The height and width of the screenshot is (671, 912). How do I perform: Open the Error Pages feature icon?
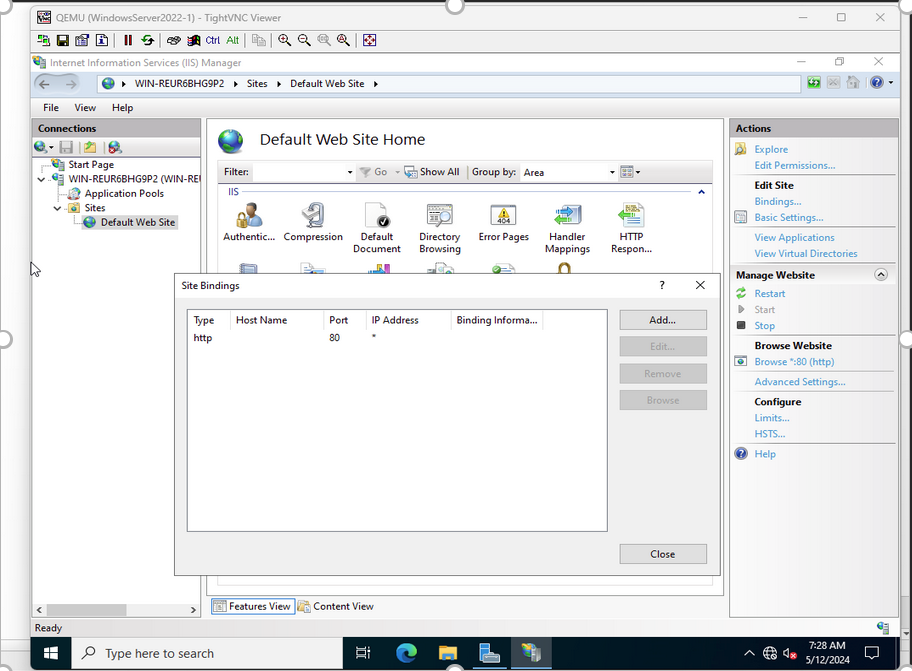504,223
